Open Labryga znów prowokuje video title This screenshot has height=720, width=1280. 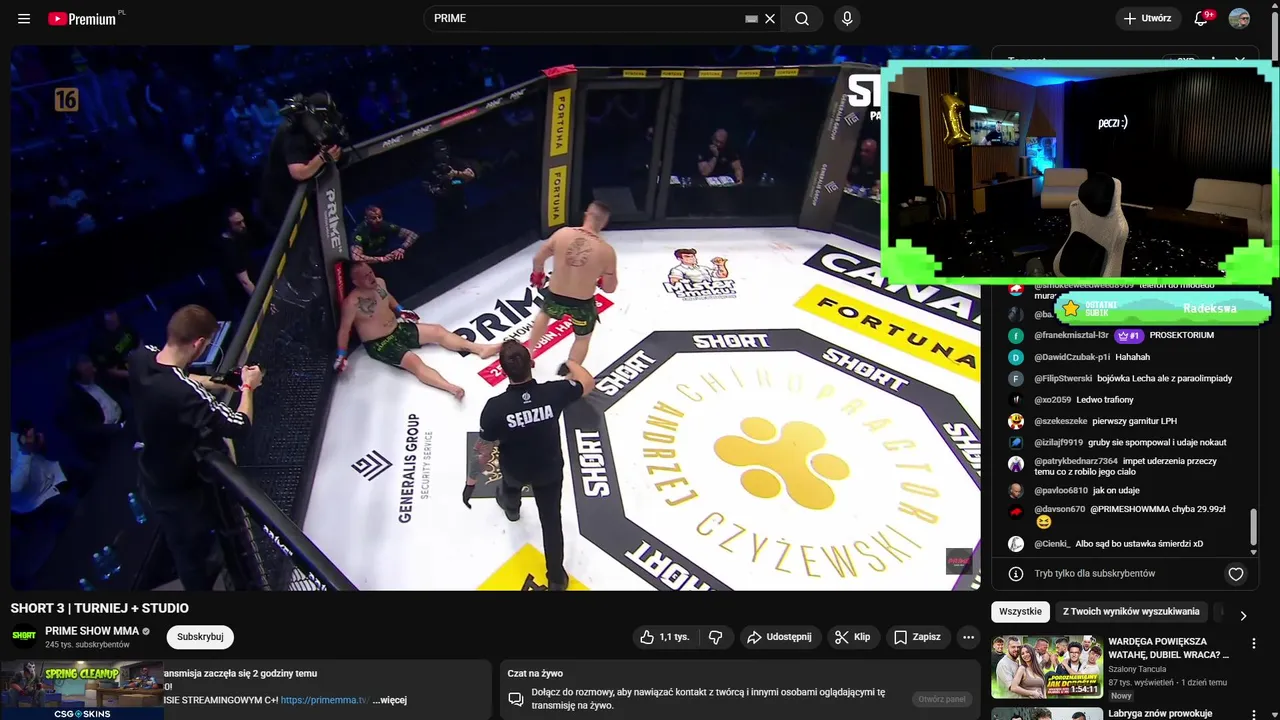tap(1160, 714)
